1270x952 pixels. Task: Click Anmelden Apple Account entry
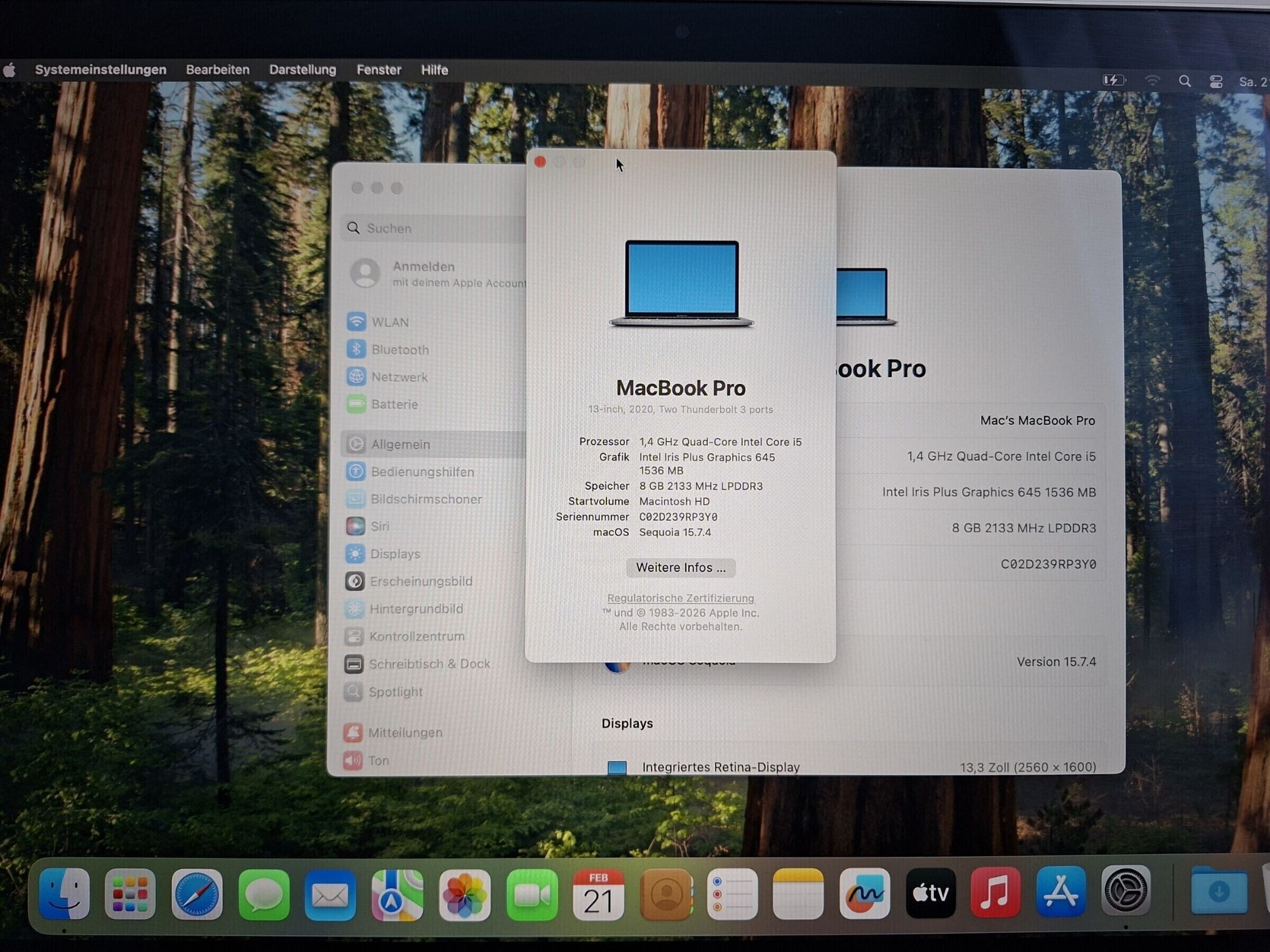click(438, 274)
